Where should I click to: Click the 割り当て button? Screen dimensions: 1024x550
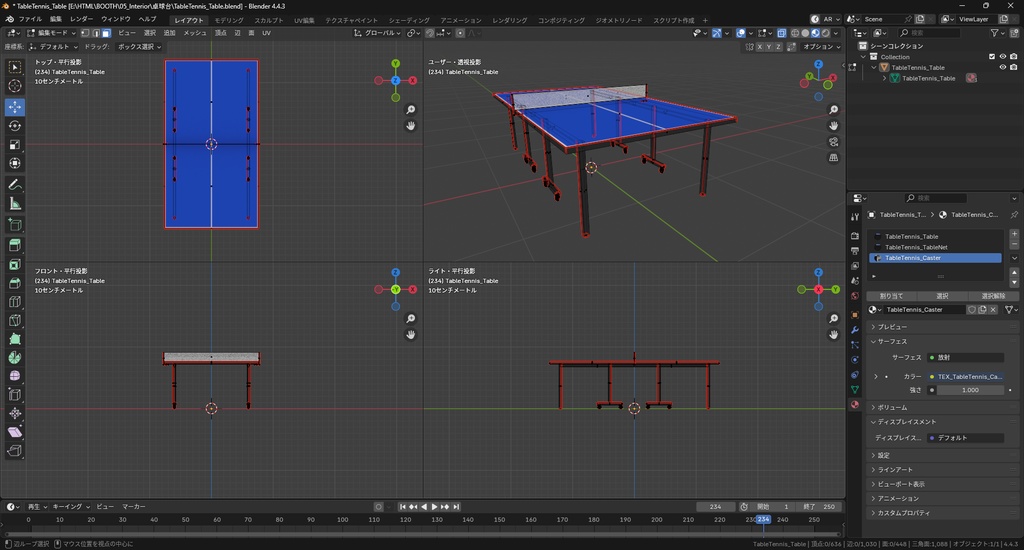(890, 296)
